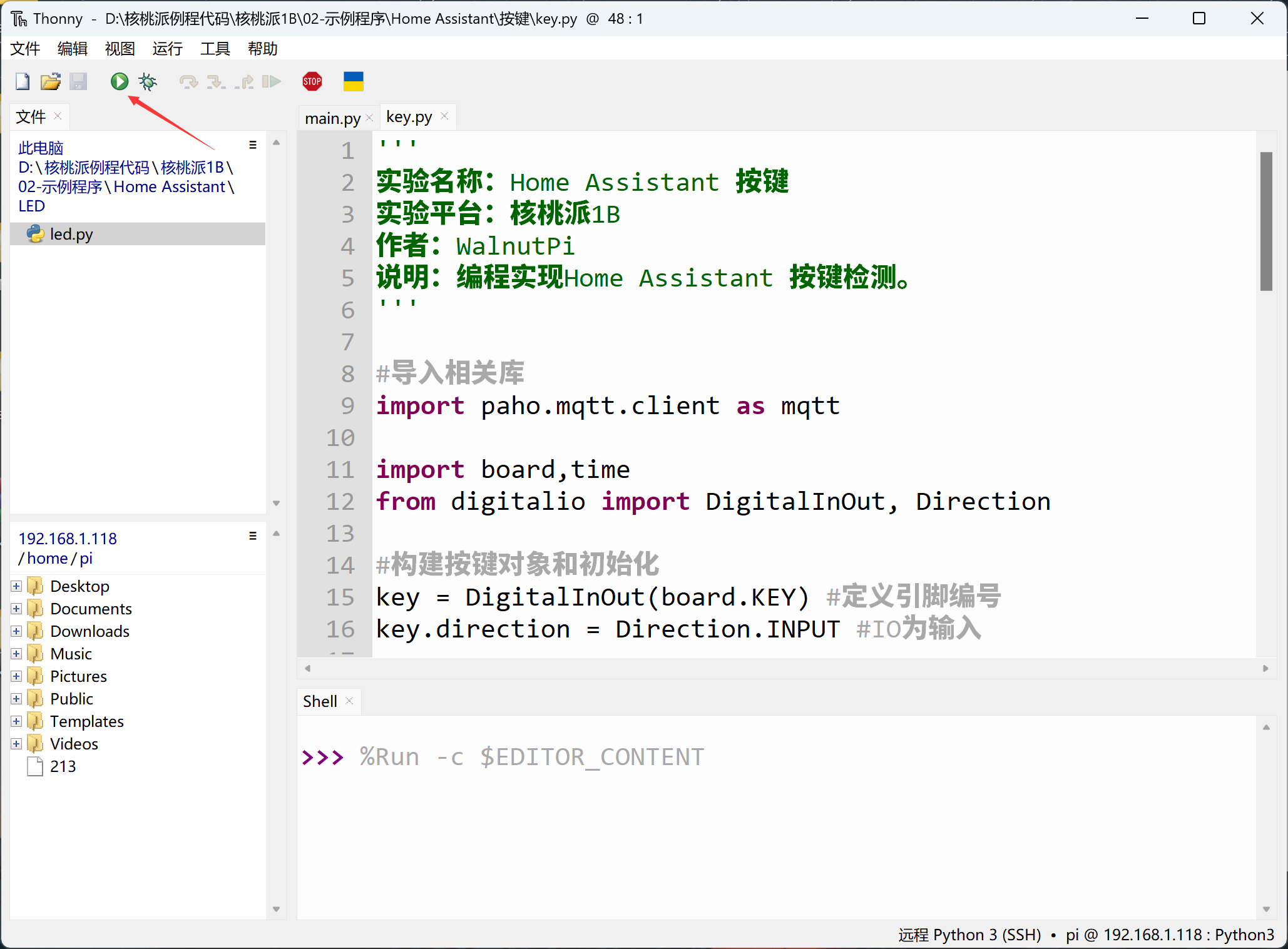Click the Shell prompt input area
The width and height of the screenshot is (1288, 949).
776,816
